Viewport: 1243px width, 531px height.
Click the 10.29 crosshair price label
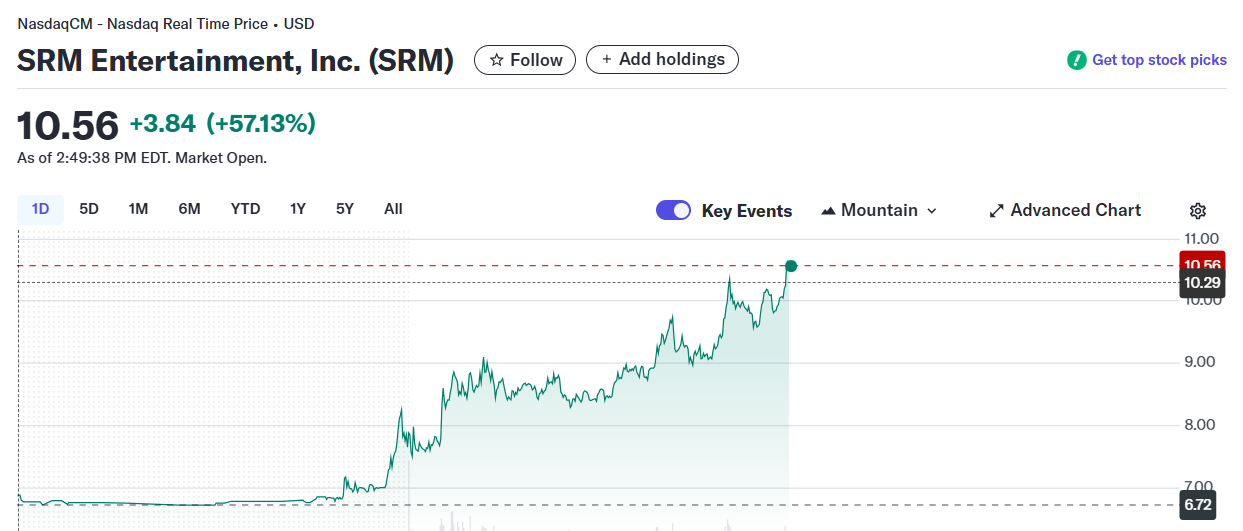point(1202,283)
